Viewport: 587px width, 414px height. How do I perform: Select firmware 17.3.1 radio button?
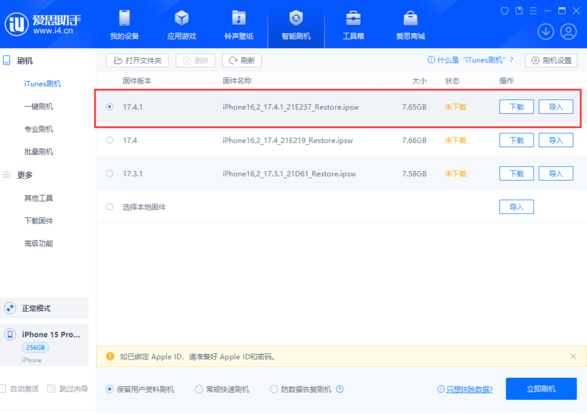point(109,173)
